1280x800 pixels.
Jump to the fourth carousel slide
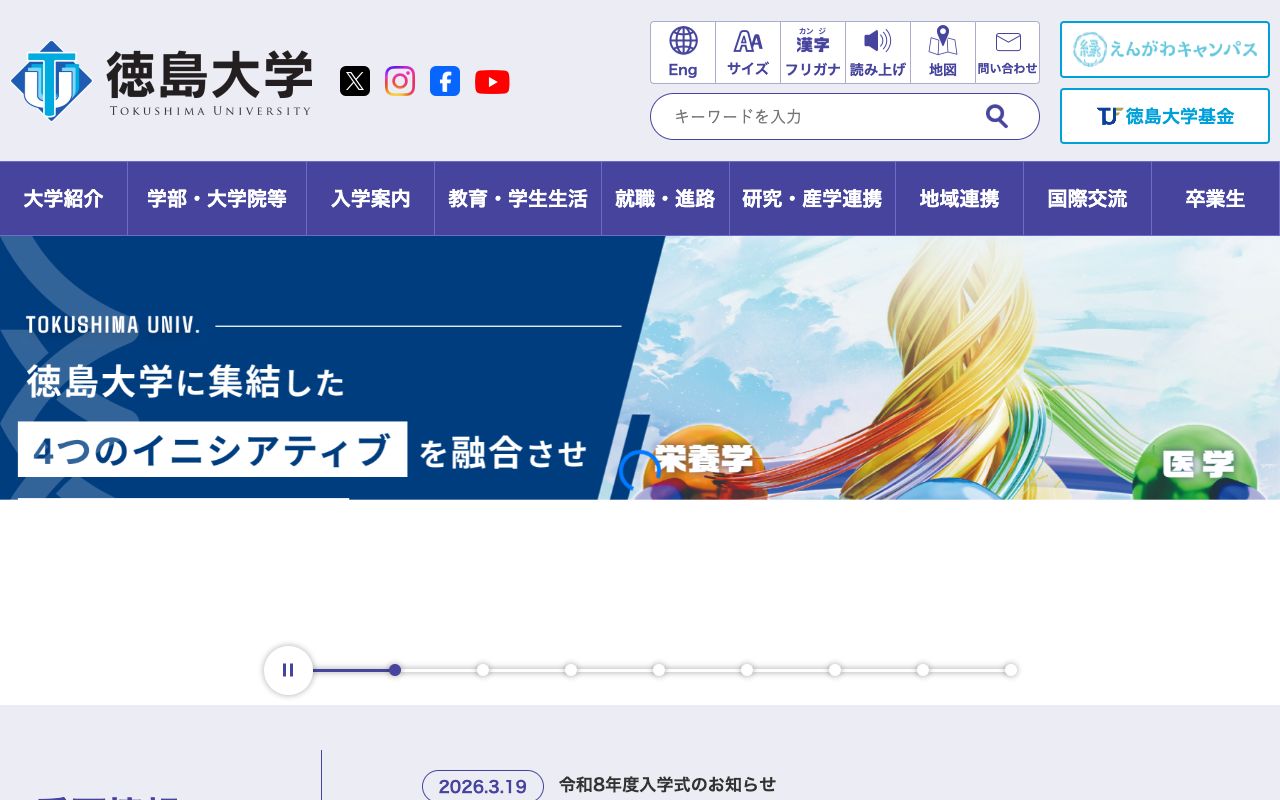pyautogui.click(x=659, y=670)
